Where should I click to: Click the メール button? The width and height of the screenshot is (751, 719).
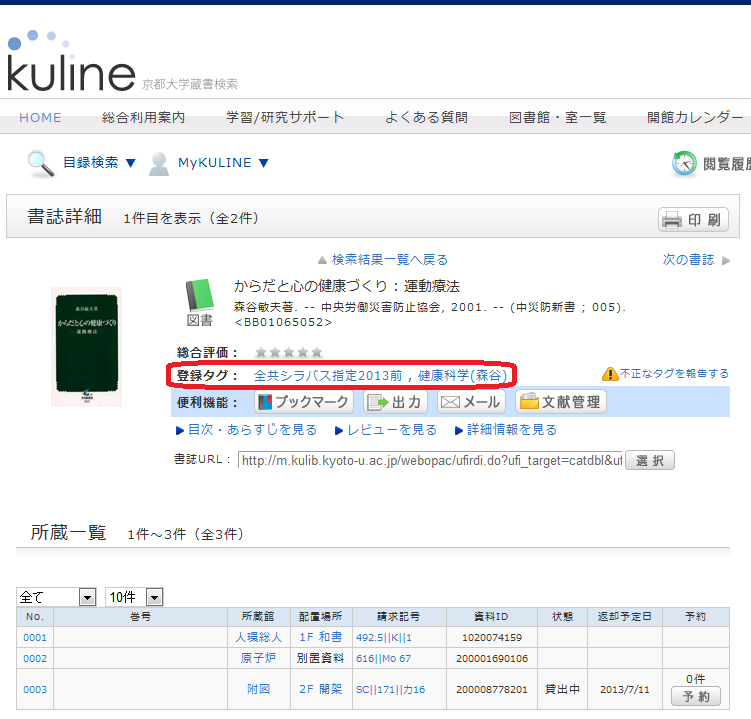coord(471,402)
